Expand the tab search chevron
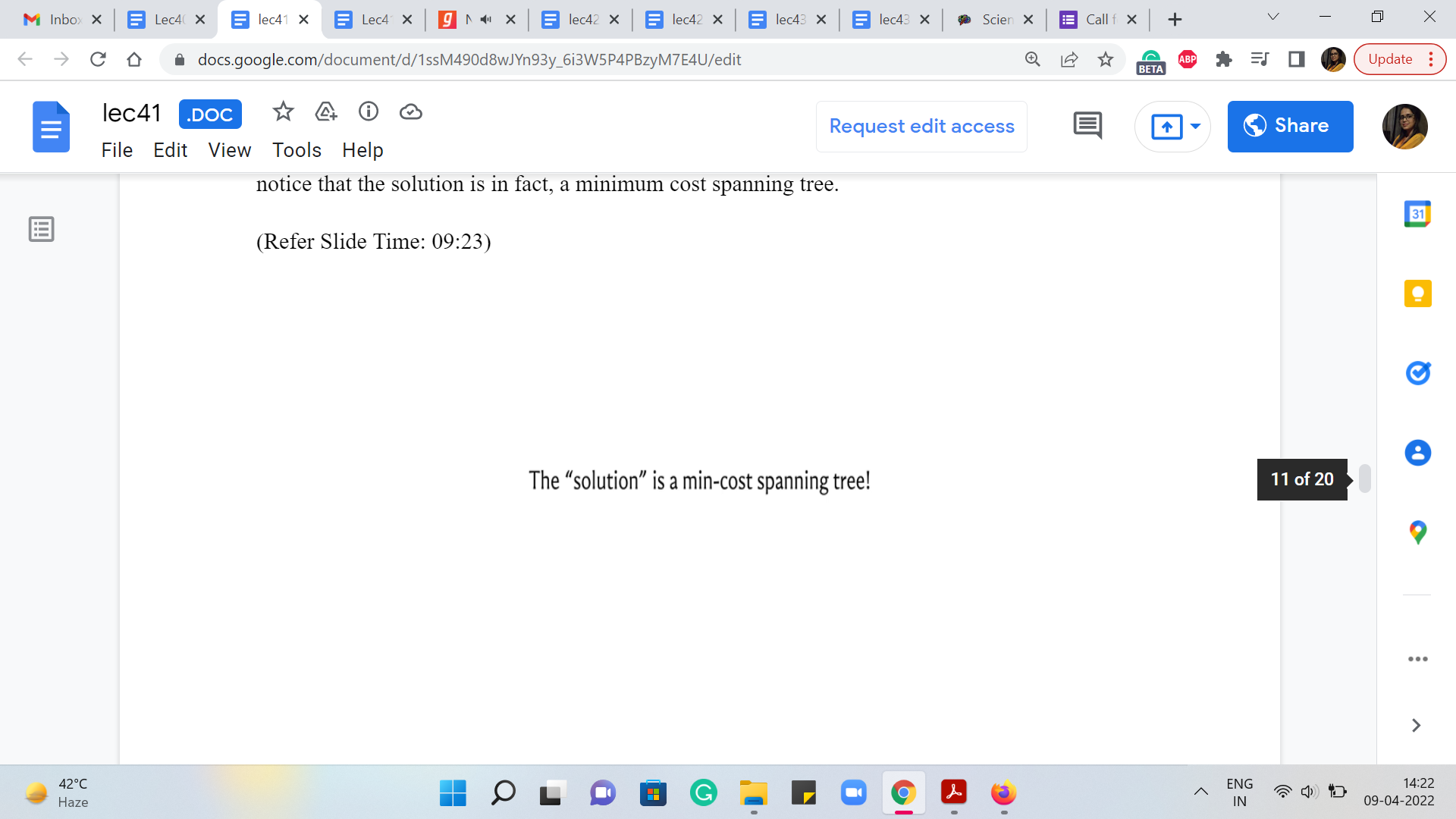 pos(1273,17)
